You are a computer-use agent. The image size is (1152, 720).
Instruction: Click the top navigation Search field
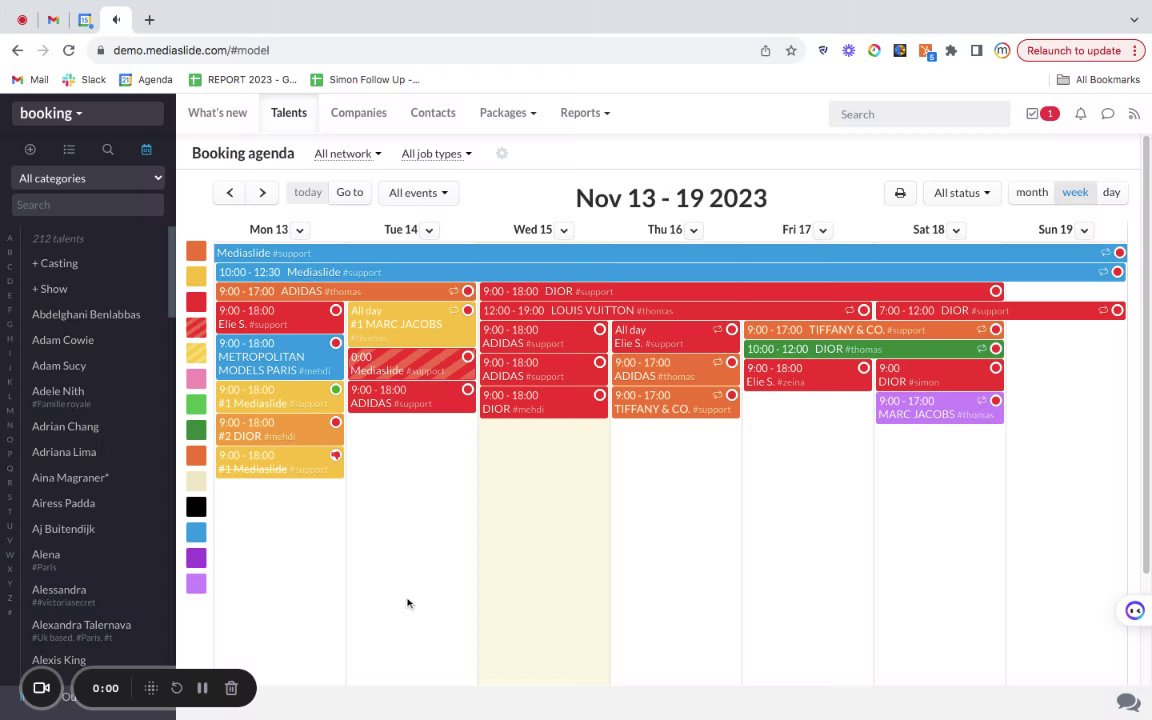click(919, 114)
